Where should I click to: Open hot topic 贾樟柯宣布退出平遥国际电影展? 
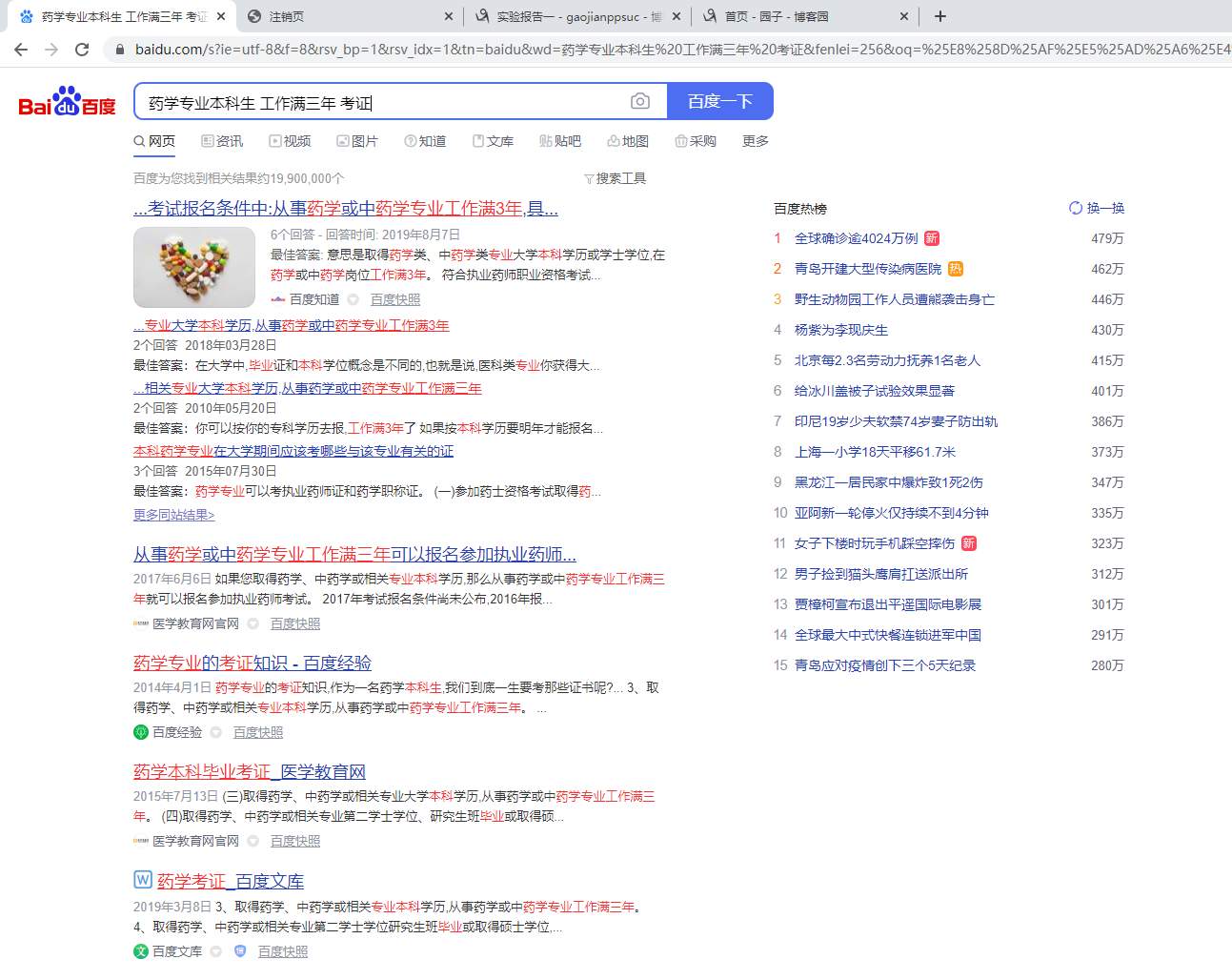point(888,604)
